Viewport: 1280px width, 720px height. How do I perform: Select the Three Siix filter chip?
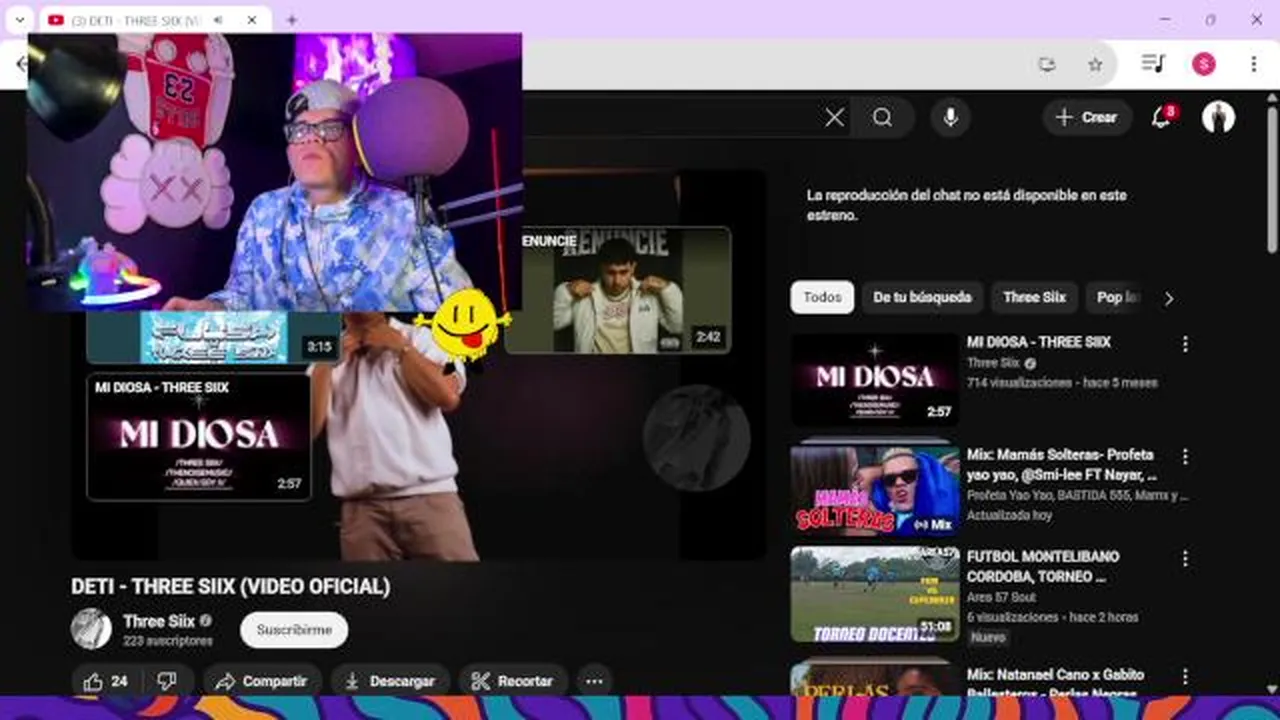pos(1034,297)
